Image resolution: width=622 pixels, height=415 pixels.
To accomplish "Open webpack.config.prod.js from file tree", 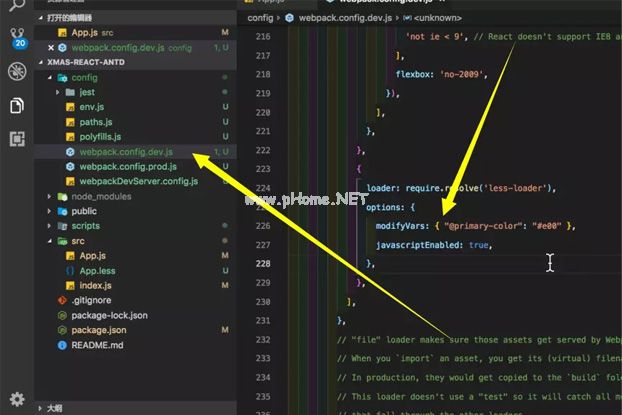I will (x=127, y=167).
